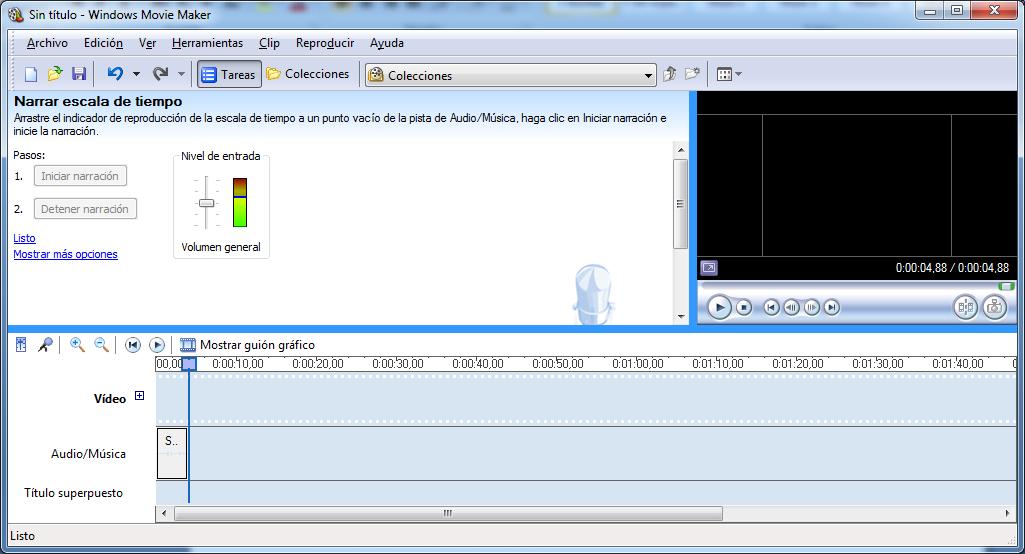
Task: Toggle the Tareas pane button
Action: (x=228, y=74)
